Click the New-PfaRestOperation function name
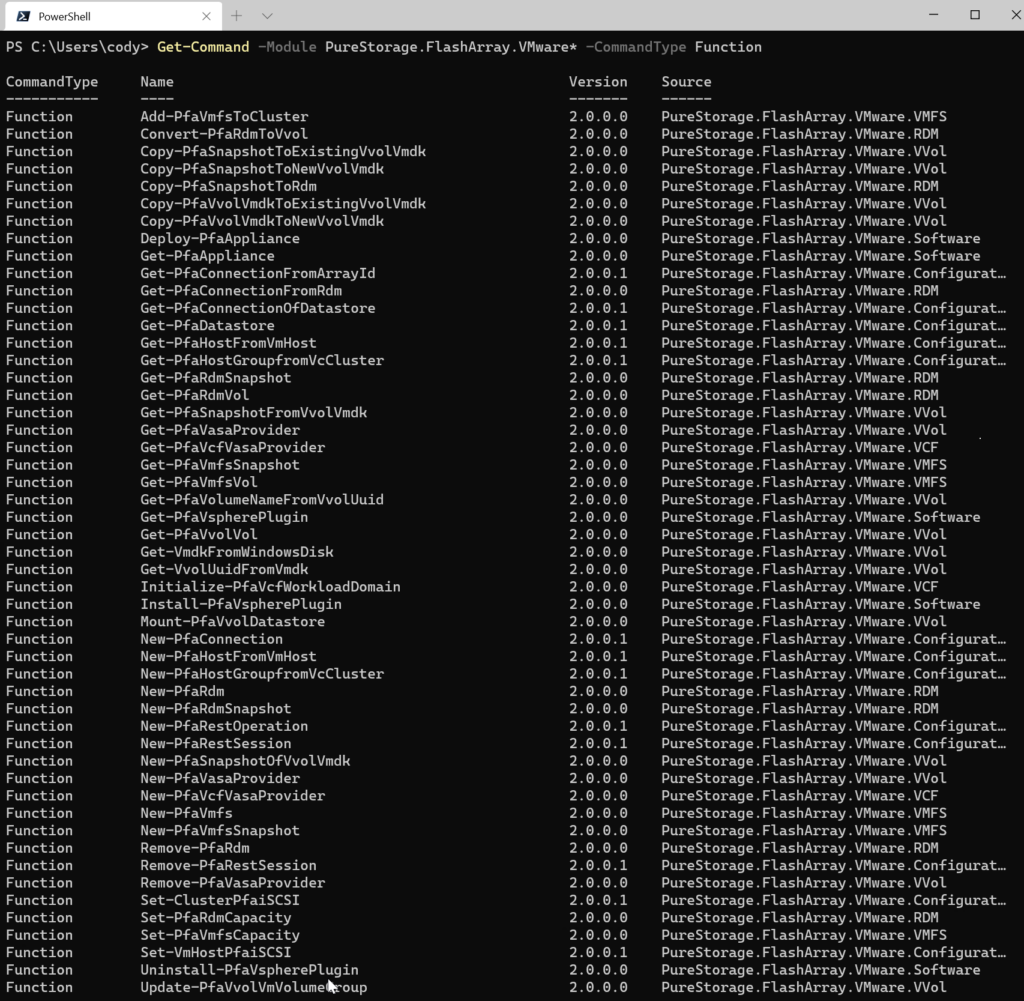The height and width of the screenshot is (1001, 1024). pos(224,726)
